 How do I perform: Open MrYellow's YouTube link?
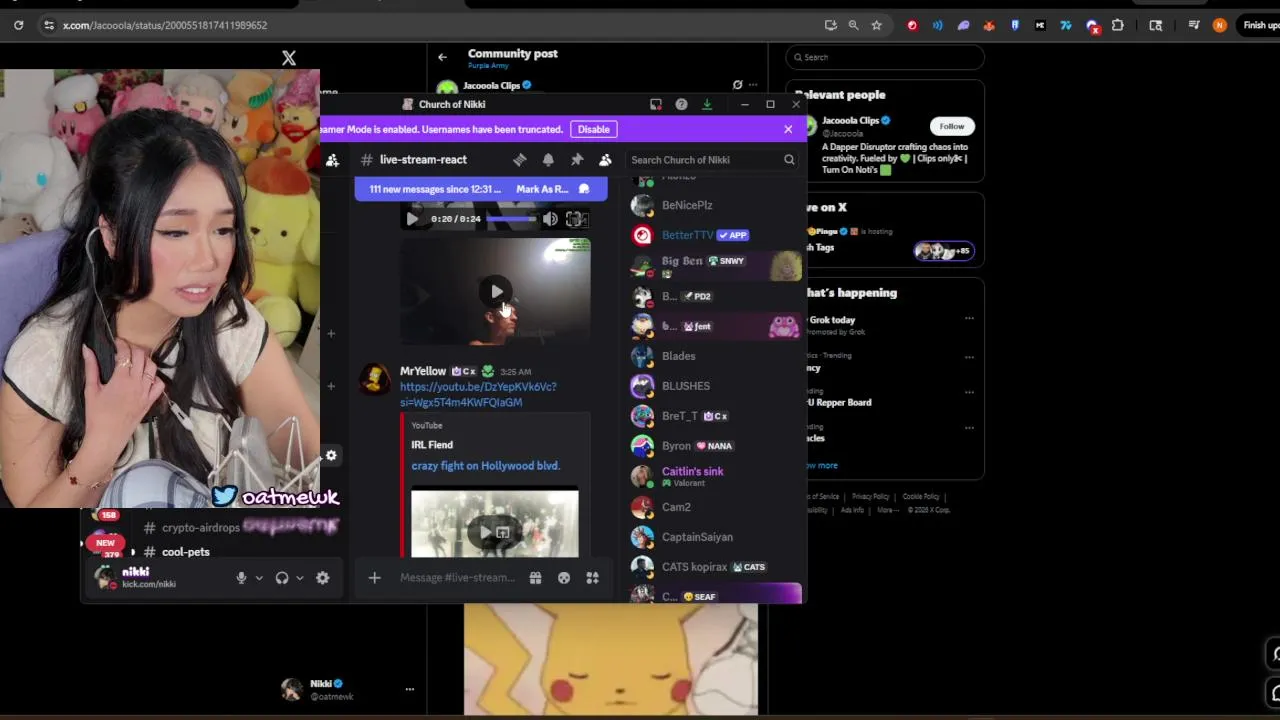point(478,394)
